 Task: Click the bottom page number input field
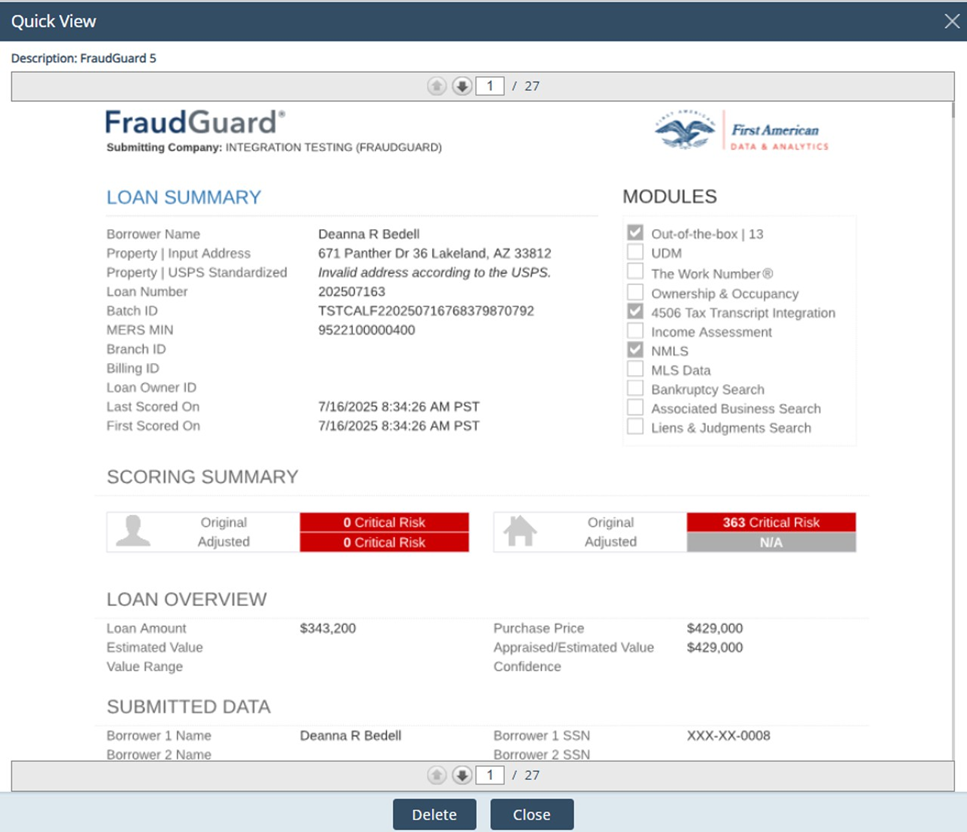pos(490,775)
